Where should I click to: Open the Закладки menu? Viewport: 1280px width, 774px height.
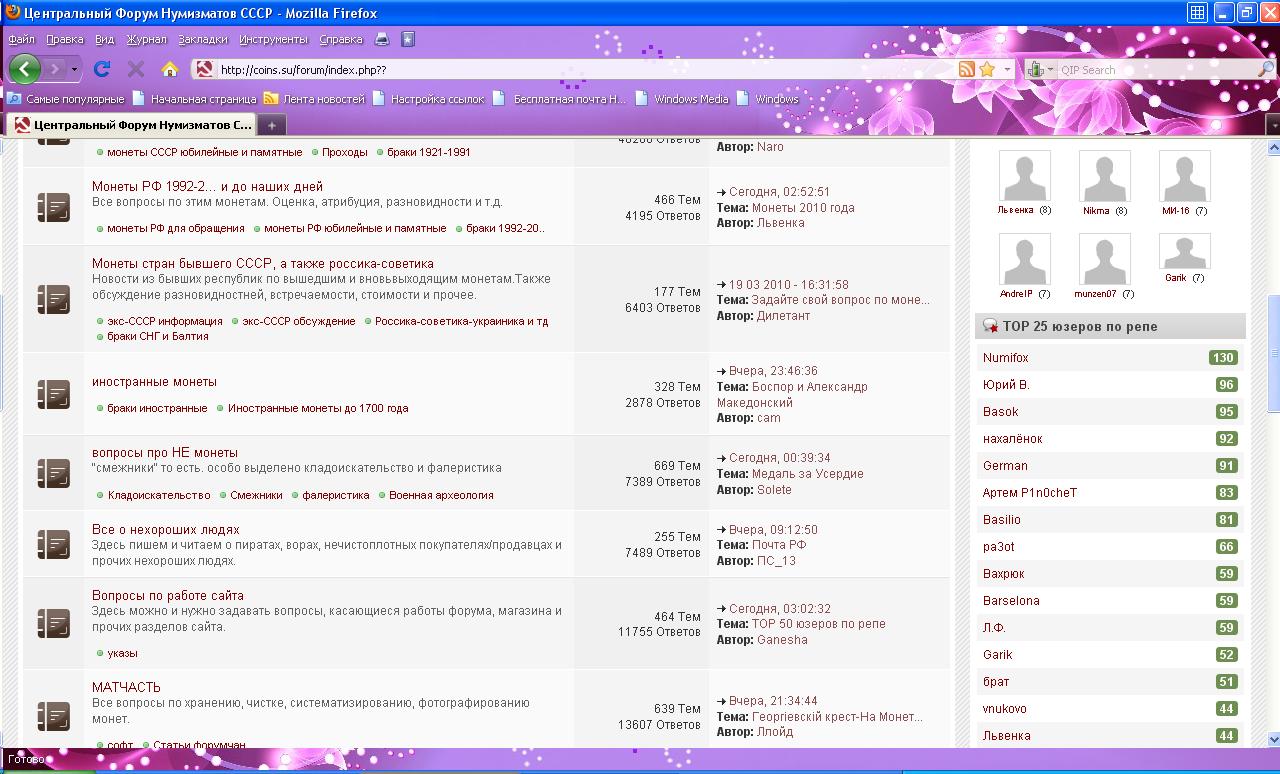[203, 39]
